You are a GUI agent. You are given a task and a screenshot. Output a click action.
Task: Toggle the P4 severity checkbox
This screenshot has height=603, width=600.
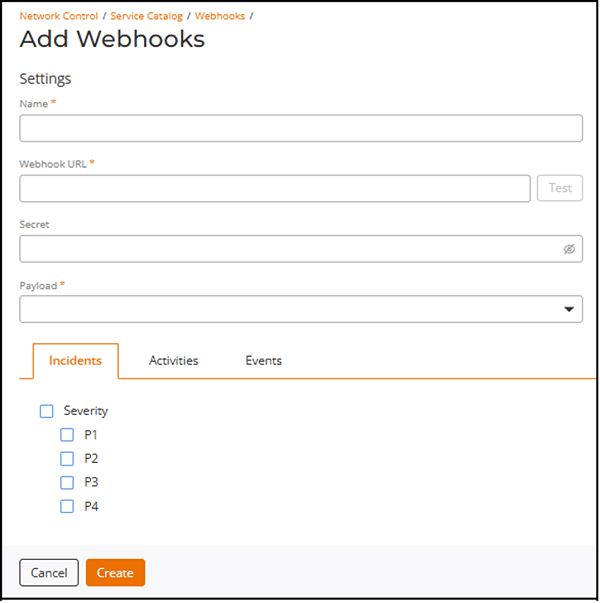(x=67, y=507)
